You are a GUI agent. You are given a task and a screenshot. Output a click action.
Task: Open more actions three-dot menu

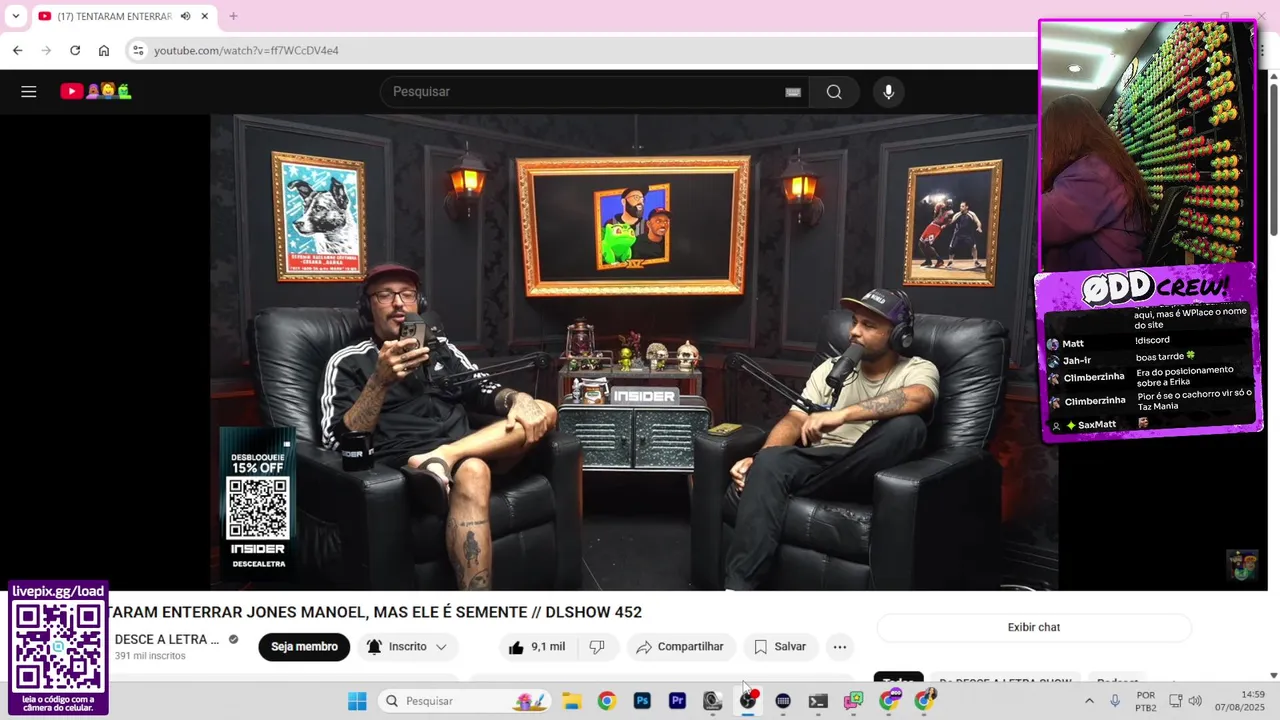point(840,647)
